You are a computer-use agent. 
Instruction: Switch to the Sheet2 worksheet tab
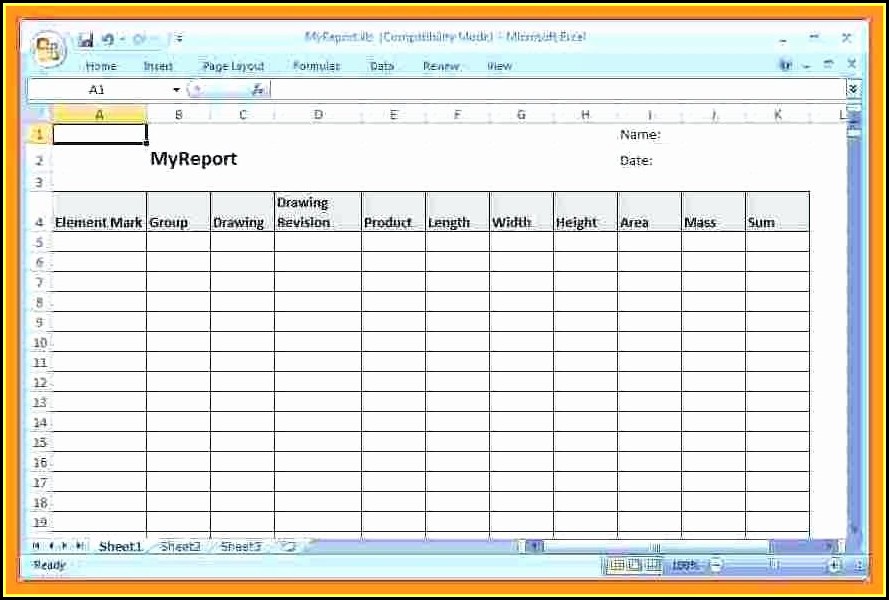tap(181, 547)
